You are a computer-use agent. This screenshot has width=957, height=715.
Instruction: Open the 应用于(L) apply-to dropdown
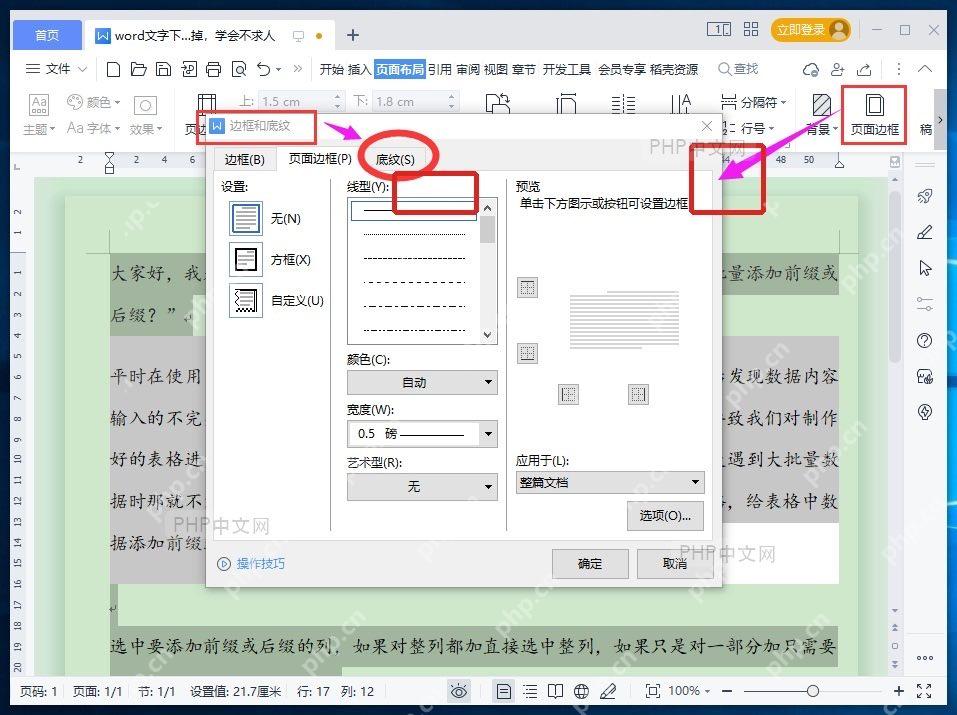tap(610, 482)
